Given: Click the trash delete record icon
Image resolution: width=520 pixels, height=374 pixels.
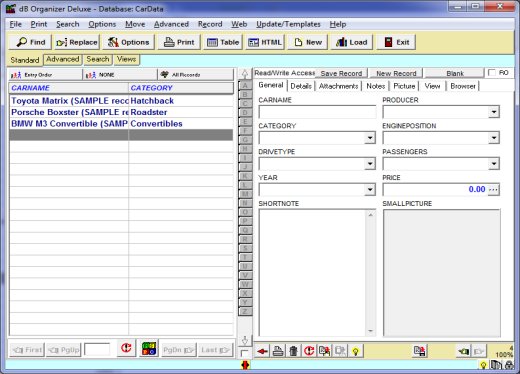Looking at the screenshot, I should (293, 351).
